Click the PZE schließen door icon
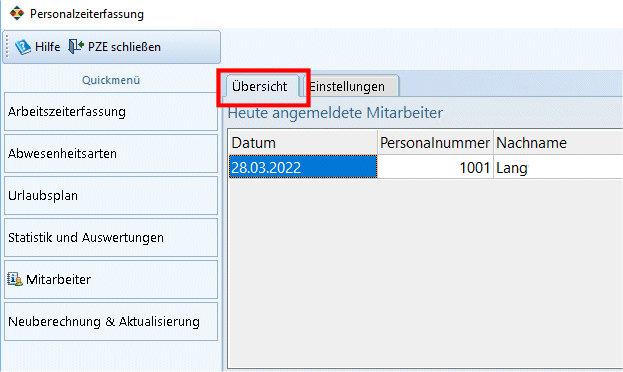This screenshot has width=623, height=372. [75, 46]
